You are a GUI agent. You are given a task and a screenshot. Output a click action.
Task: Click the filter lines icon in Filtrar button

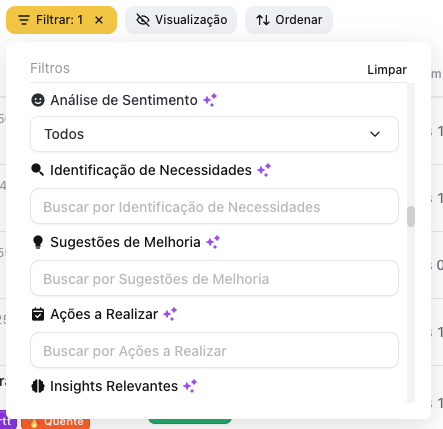pyautogui.click(x=24, y=20)
